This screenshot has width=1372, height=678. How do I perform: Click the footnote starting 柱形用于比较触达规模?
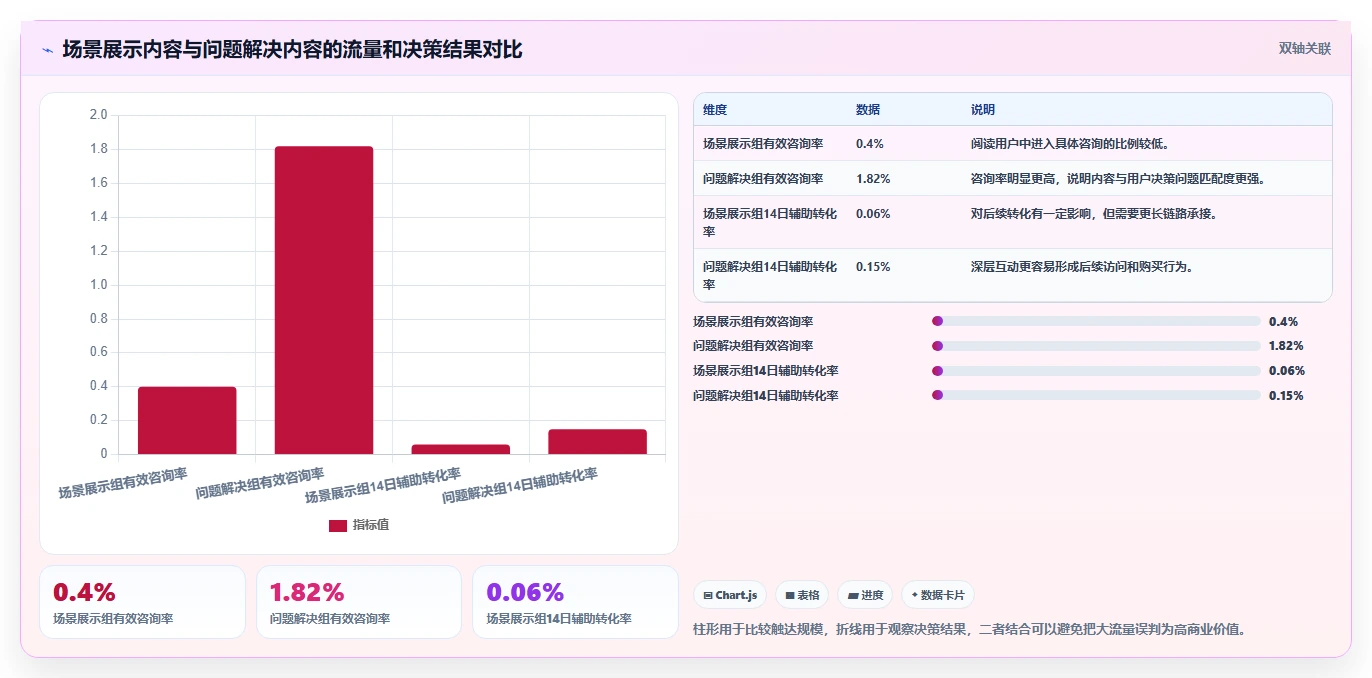[969, 630]
